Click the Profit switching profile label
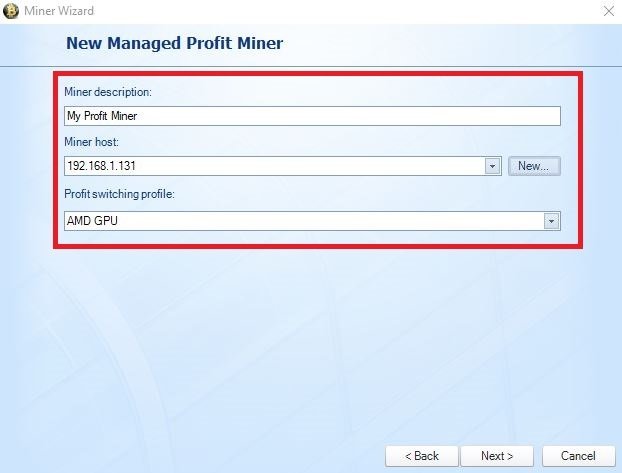 coord(119,194)
